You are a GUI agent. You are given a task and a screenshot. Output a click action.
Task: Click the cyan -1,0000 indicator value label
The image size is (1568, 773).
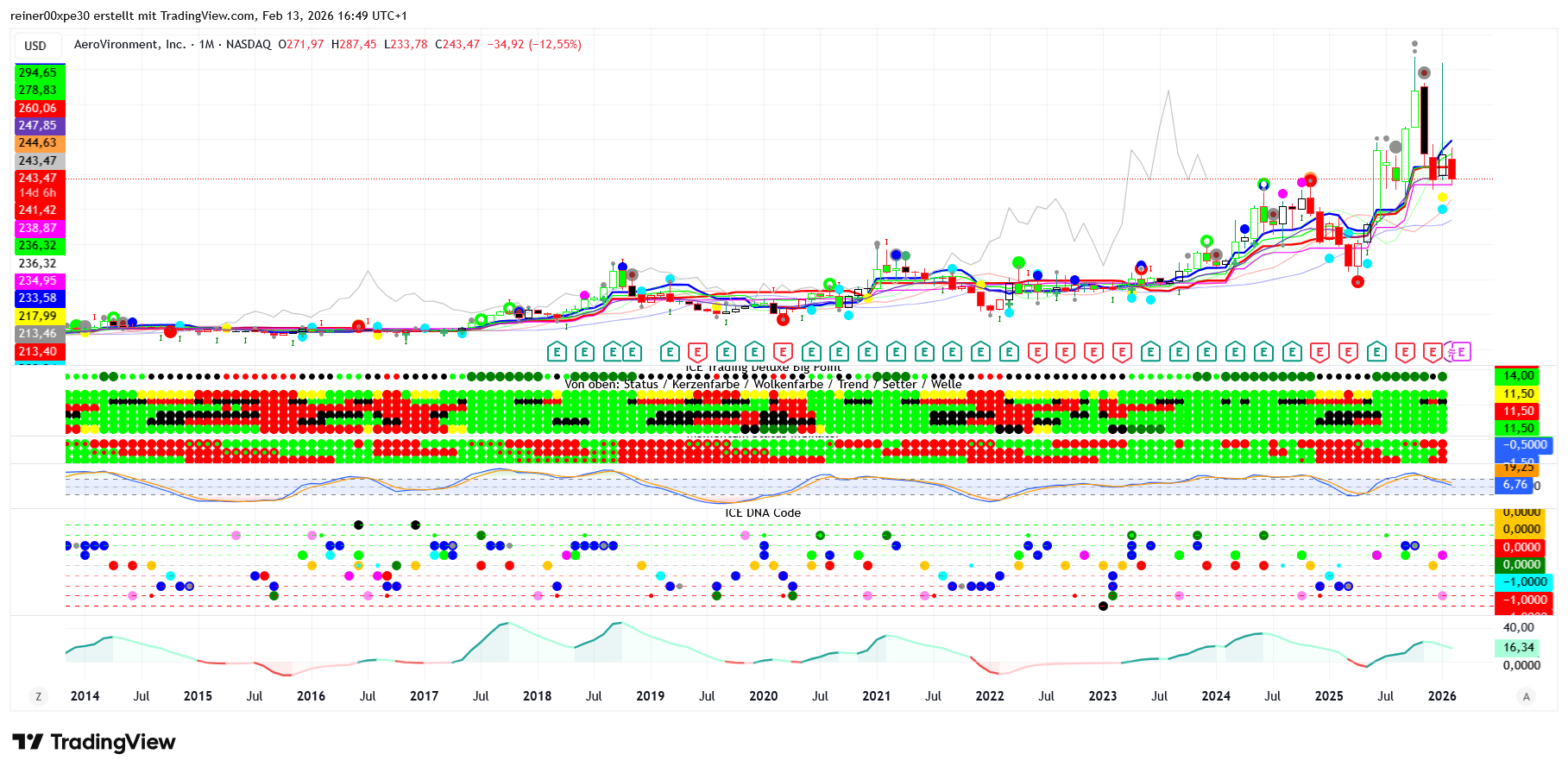click(x=1524, y=582)
